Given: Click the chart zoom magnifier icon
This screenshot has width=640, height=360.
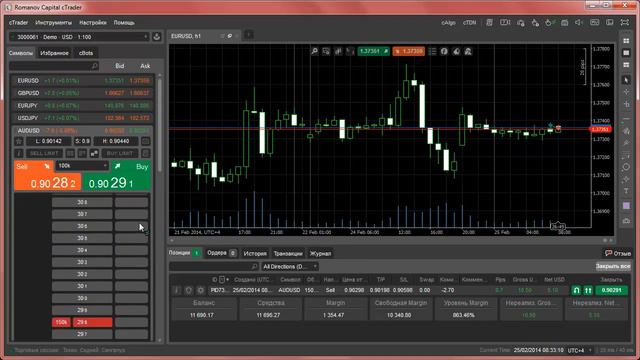Looking at the screenshot, I should 315,51.
